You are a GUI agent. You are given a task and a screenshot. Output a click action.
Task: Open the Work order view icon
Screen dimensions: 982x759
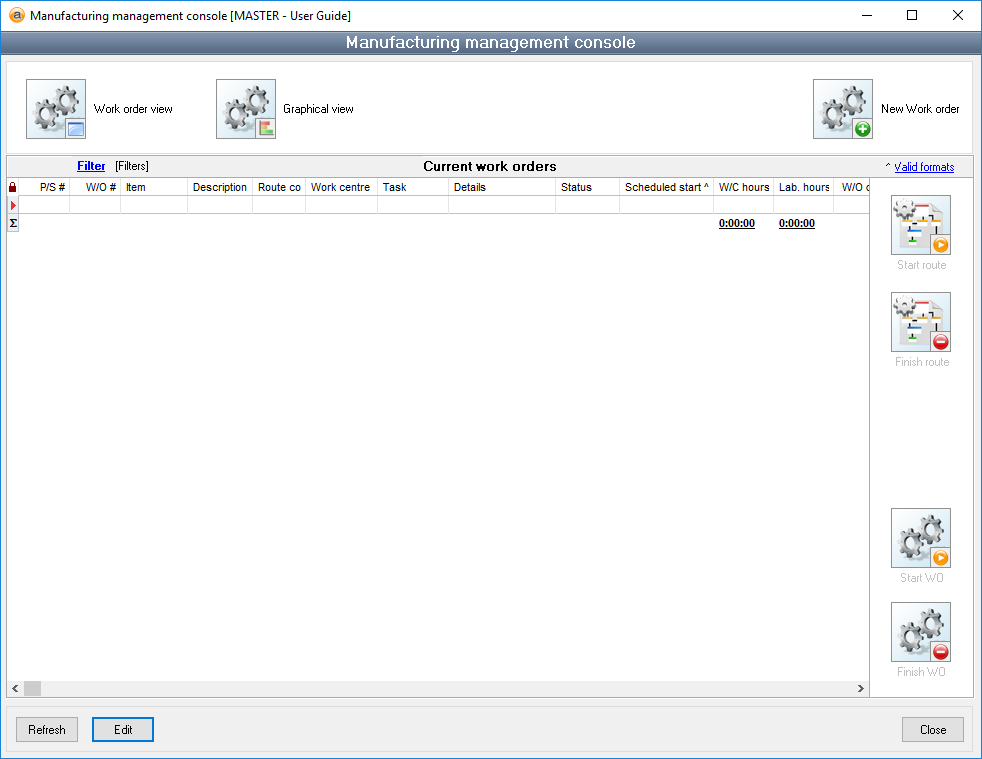tap(56, 109)
